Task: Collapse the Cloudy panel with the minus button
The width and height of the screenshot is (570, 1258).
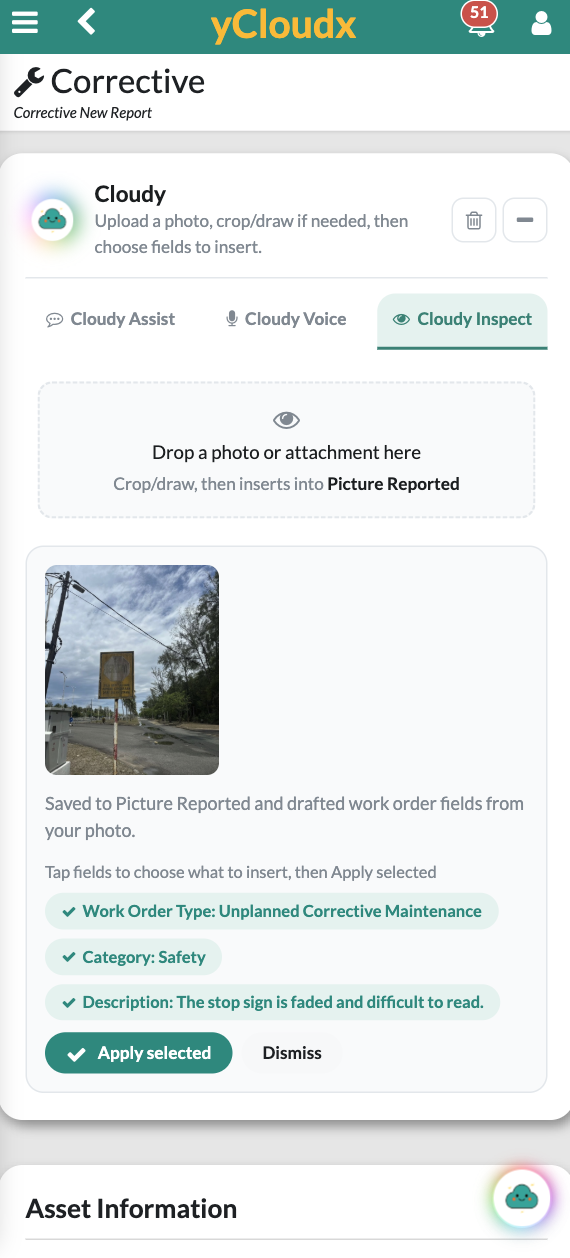Action: (x=525, y=220)
